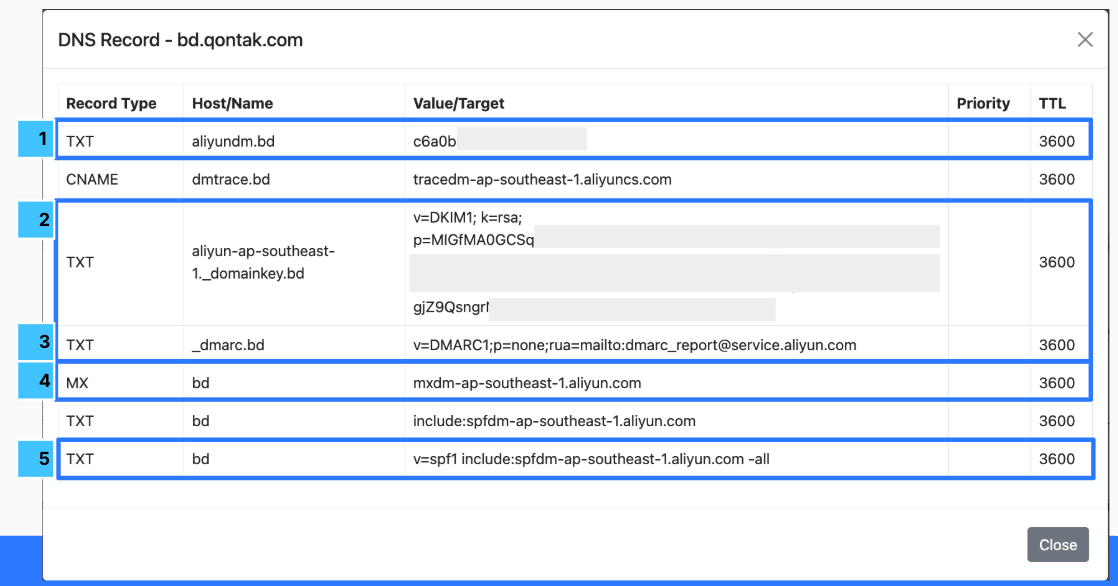Click the TTL column header
The width and height of the screenshot is (1118, 586).
(x=1052, y=103)
